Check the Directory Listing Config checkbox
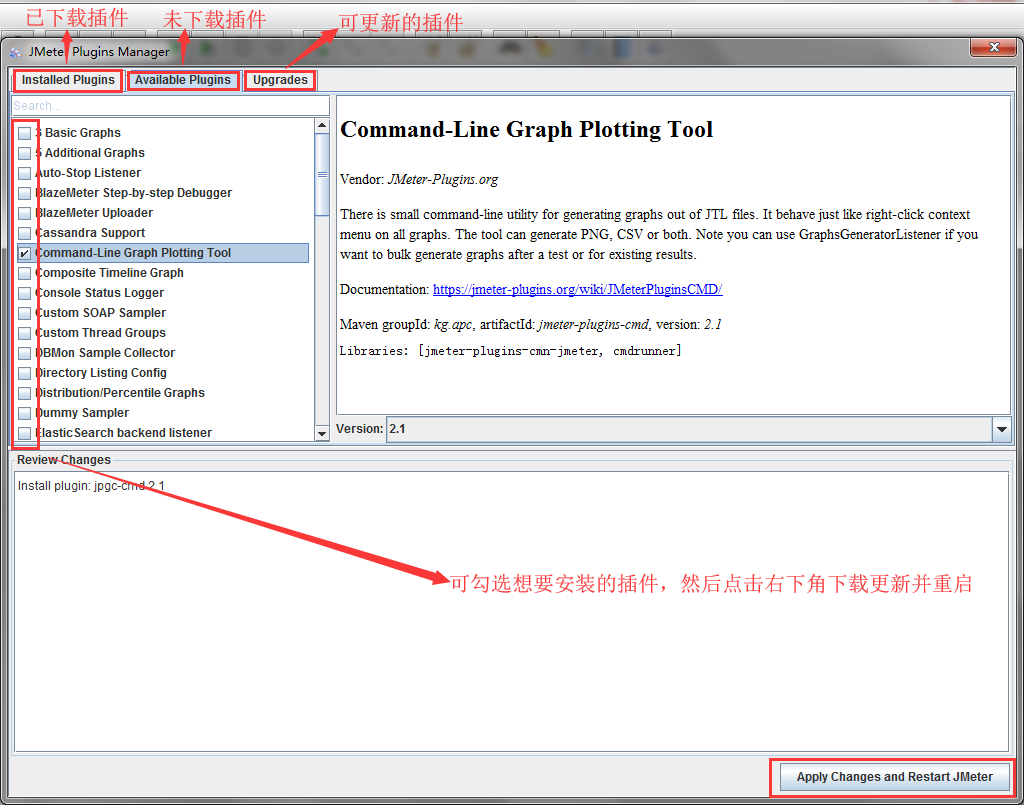Viewport: 1024px width, 805px height. click(25, 373)
